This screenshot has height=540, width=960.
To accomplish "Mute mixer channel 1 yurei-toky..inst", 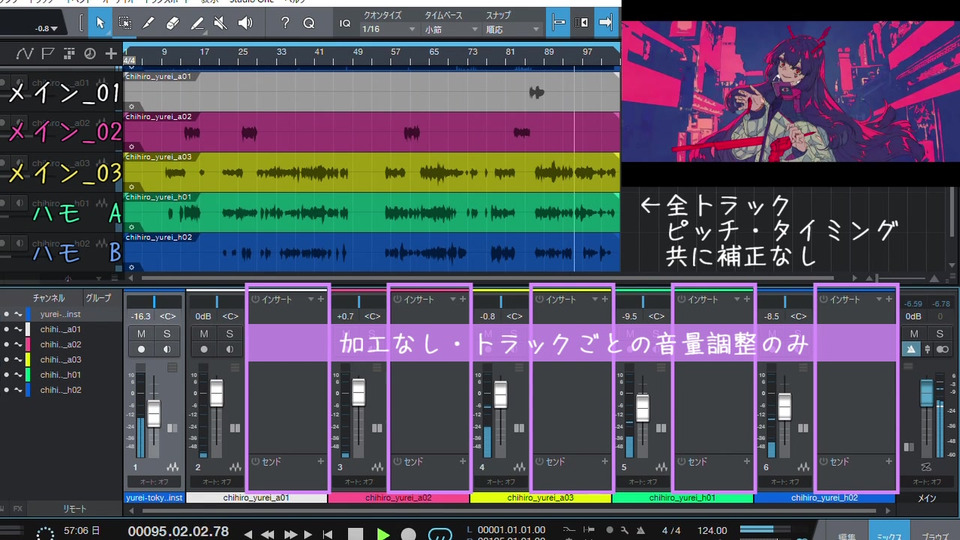I will tap(141, 334).
